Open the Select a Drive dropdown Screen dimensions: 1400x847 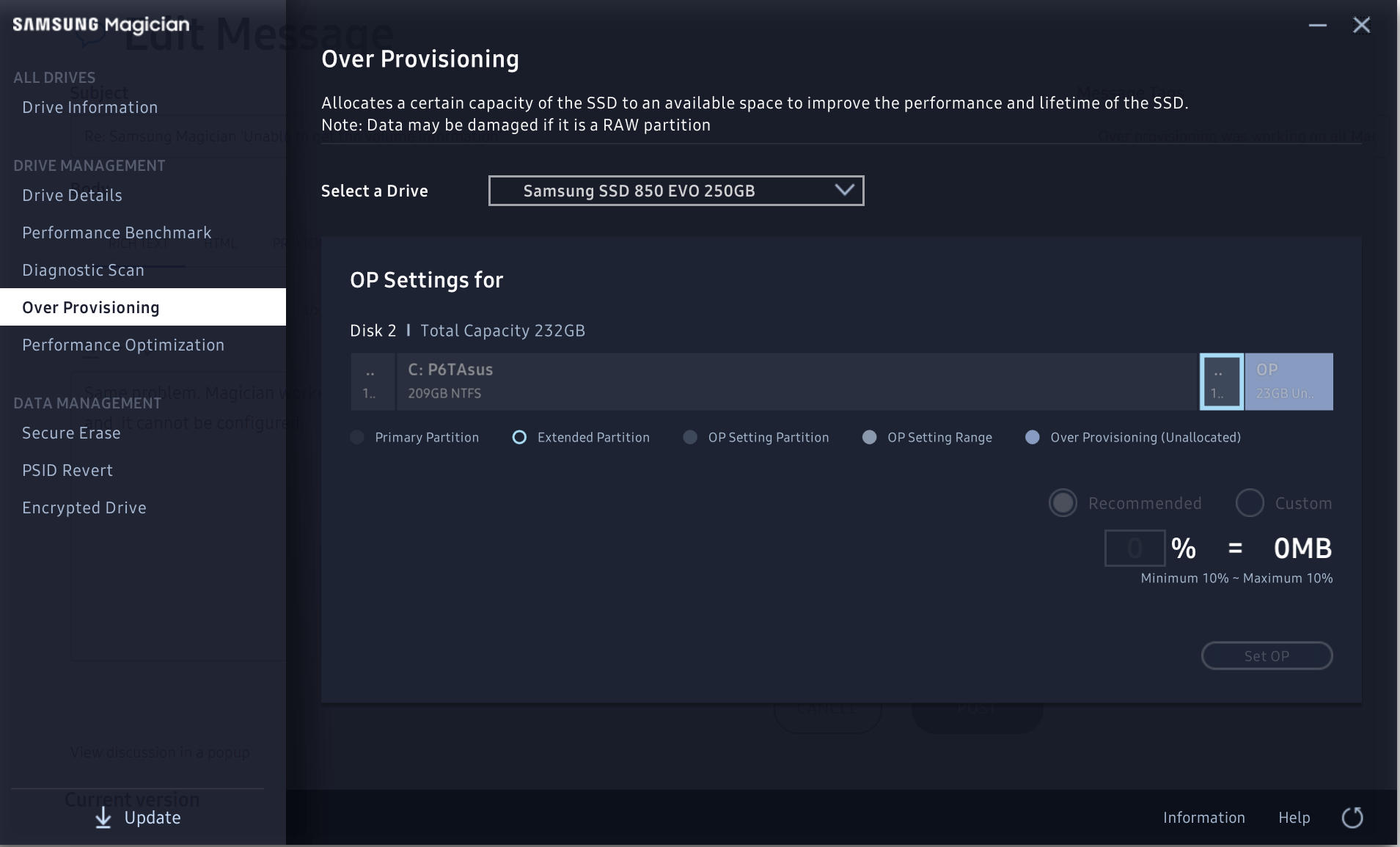coord(675,191)
